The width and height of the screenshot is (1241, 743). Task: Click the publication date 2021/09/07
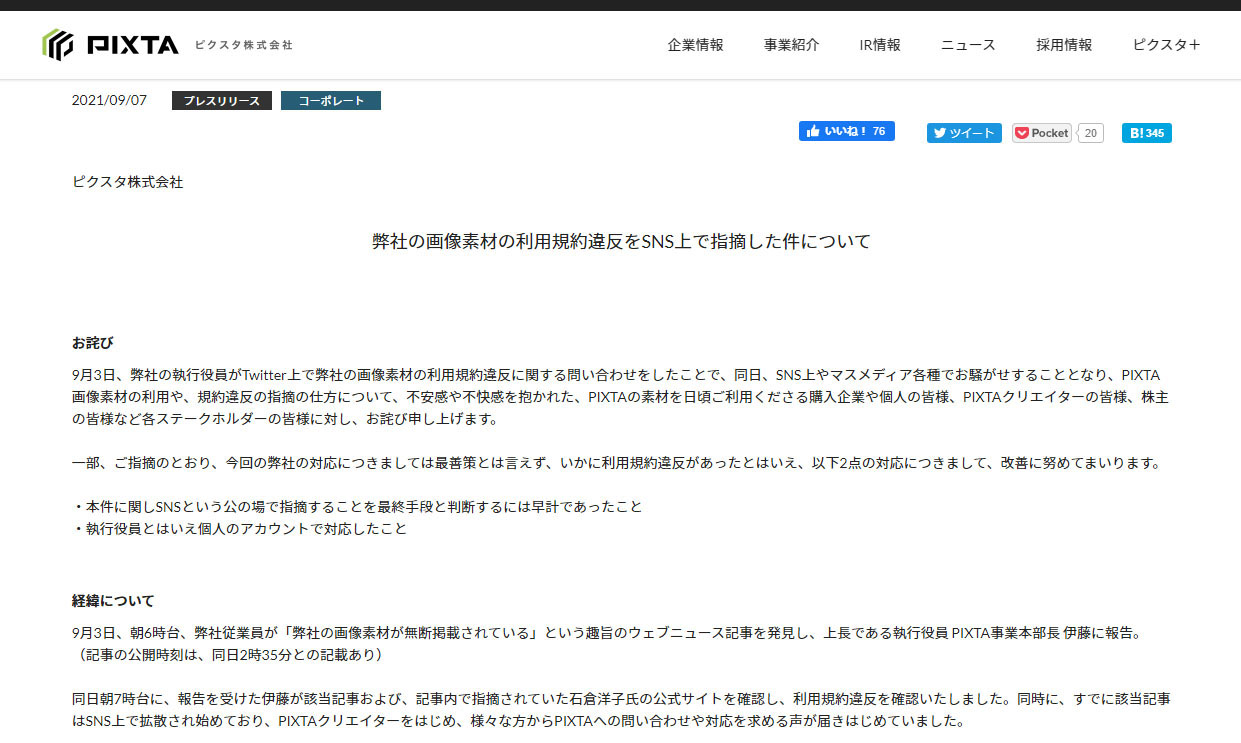109,101
